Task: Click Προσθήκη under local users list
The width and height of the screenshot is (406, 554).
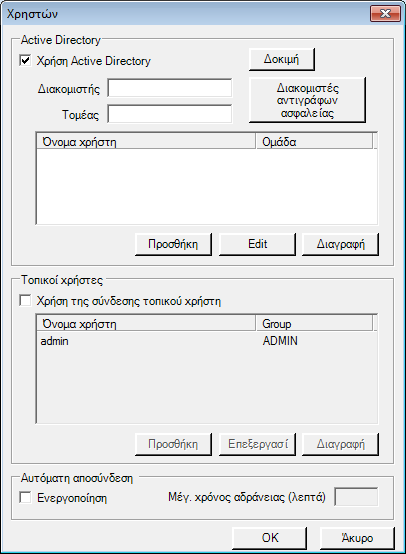Action: tap(173, 444)
